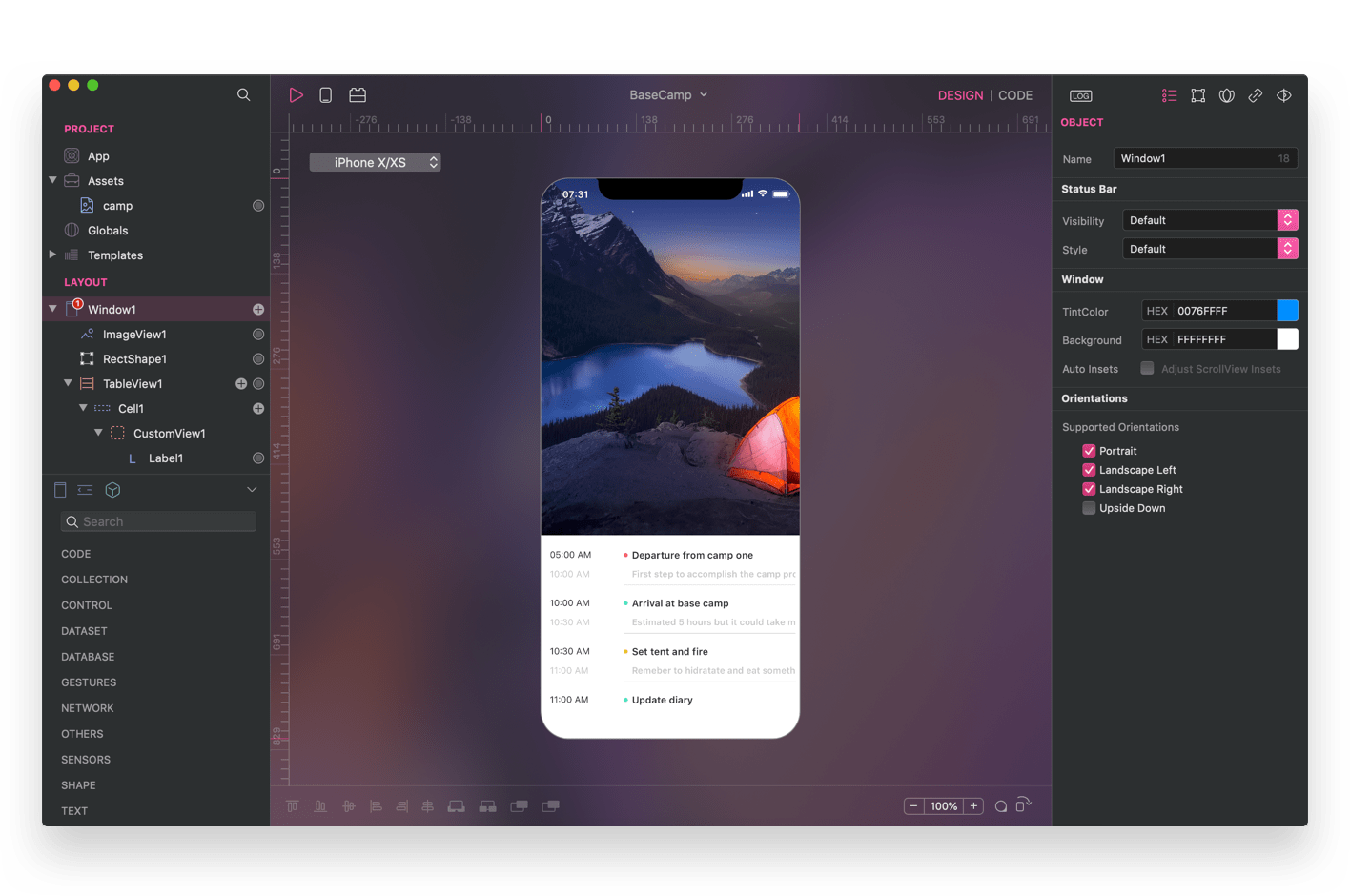This screenshot has height=896, width=1350.
Task: Click the add button on Cell1 row
Action: coord(258,409)
